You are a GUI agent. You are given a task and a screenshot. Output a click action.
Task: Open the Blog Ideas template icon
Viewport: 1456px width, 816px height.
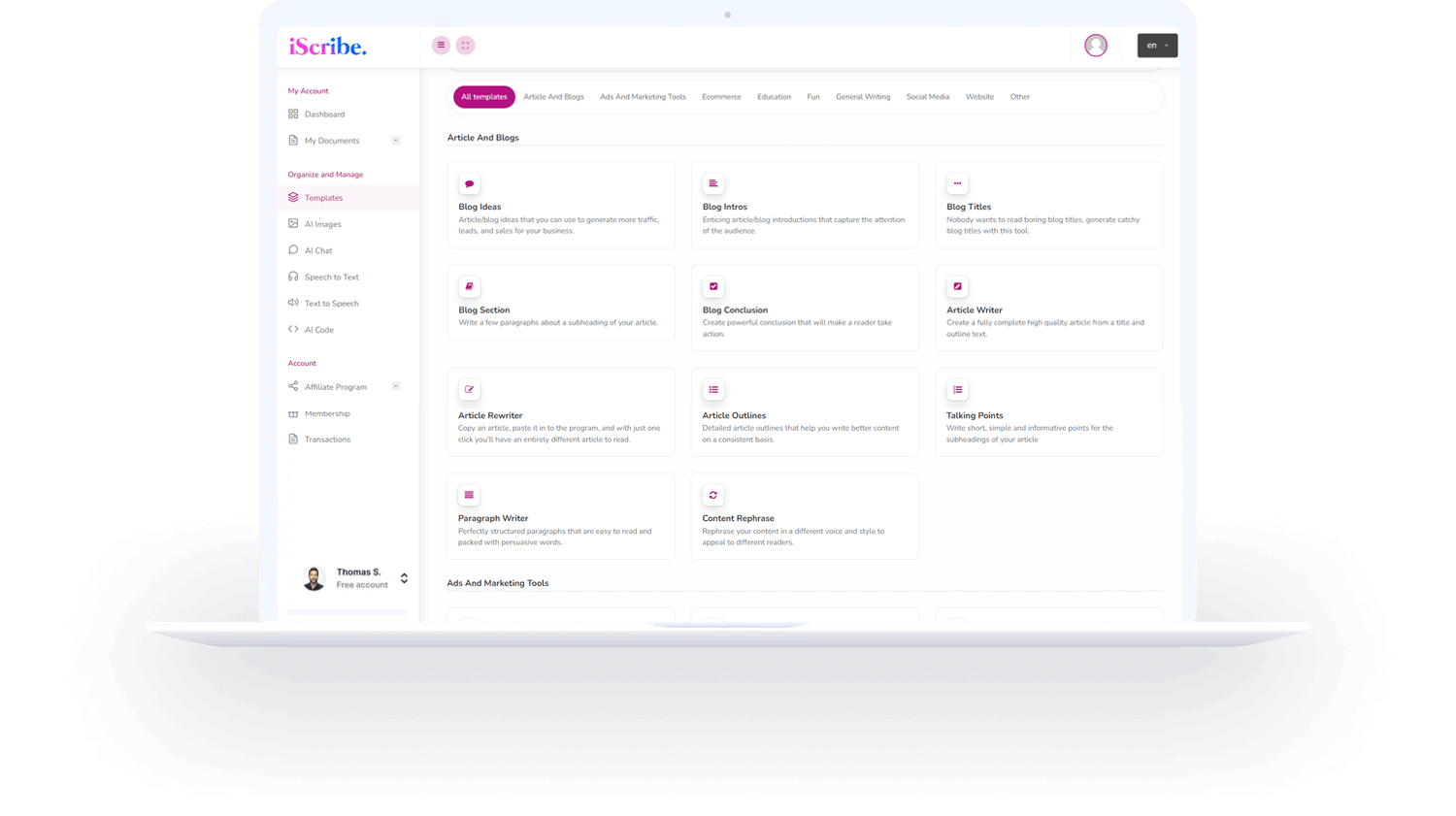pyautogui.click(x=469, y=183)
